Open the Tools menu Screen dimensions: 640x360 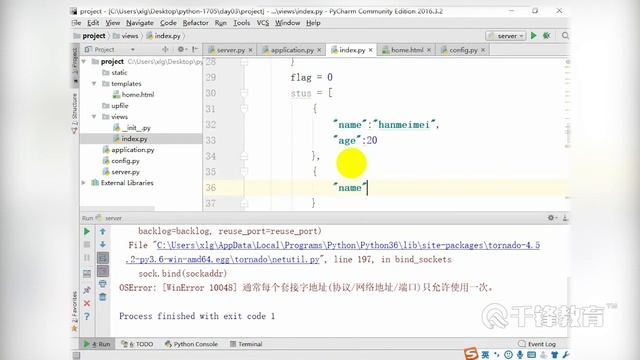pyautogui.click(x=241, y=23)
